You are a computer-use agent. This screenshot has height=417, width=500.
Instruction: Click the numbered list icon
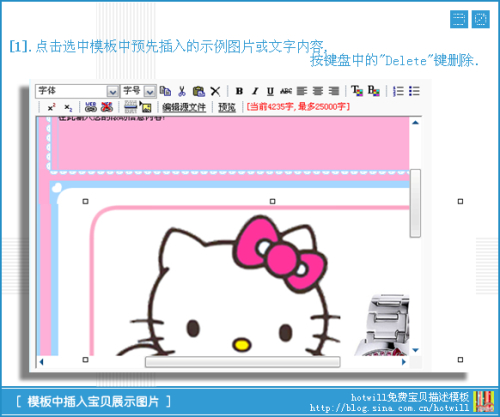pyautogui.click(x=398, y=91)
